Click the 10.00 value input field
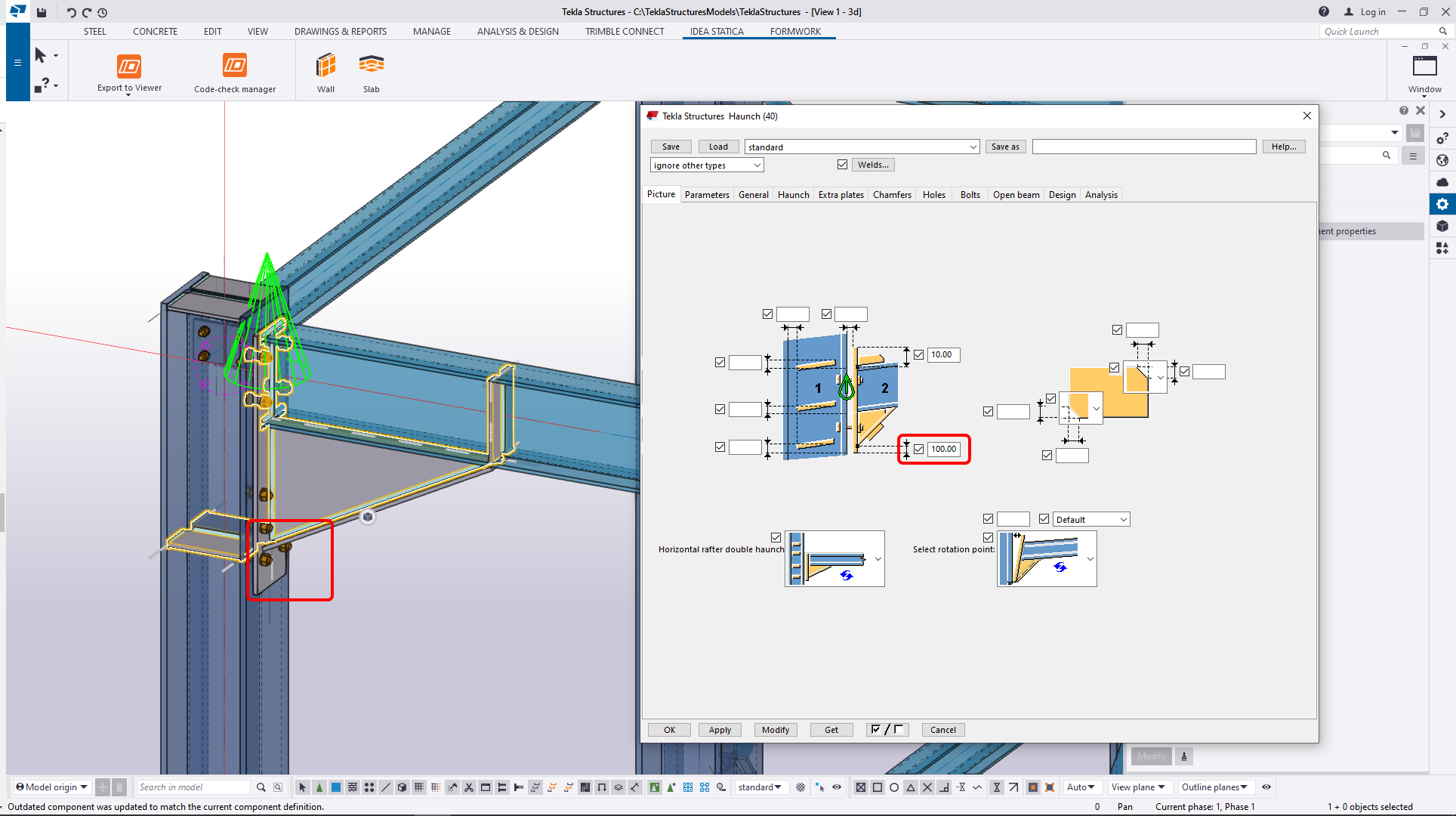 pos(943,355)
